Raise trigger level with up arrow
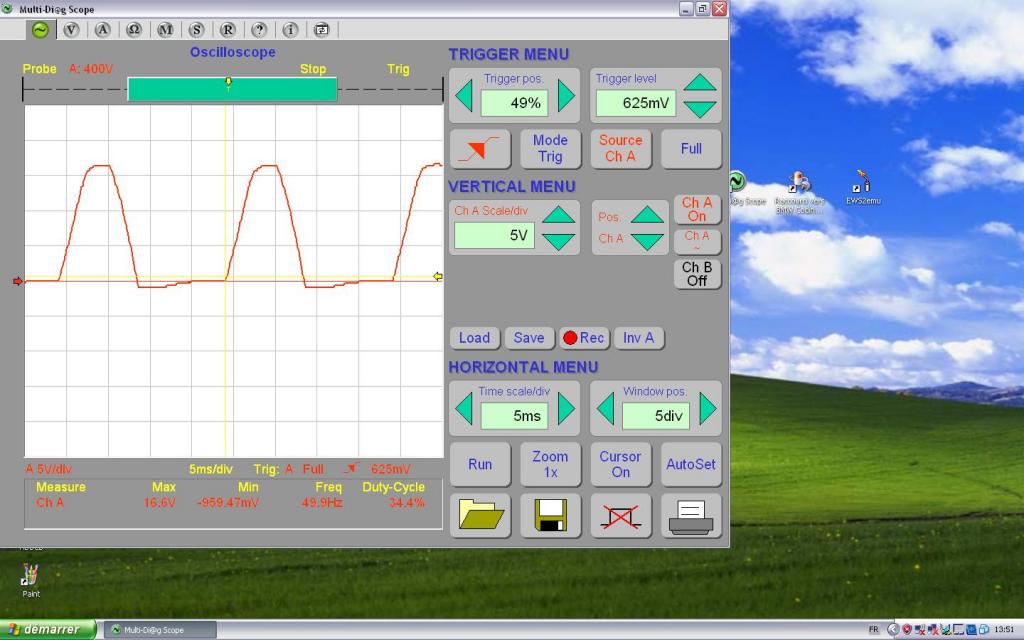Screen dimensions: 1024x640 700,82
